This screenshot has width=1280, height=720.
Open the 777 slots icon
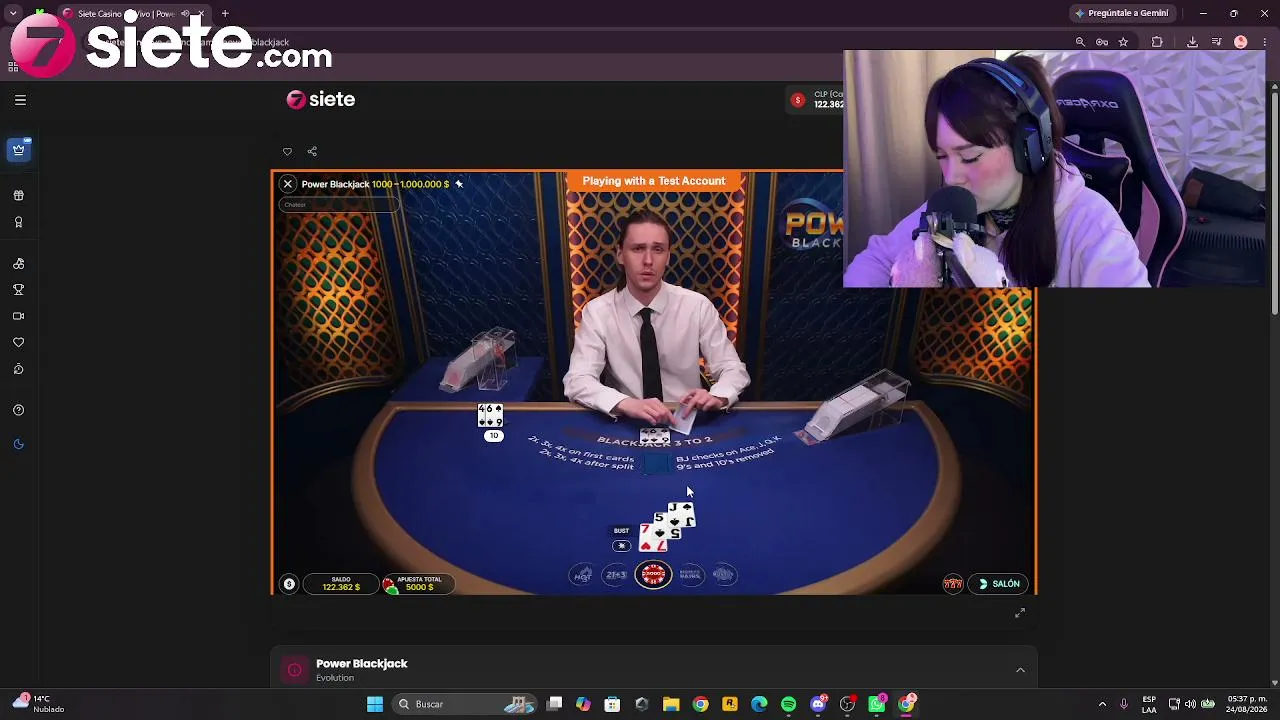(953, 584)
